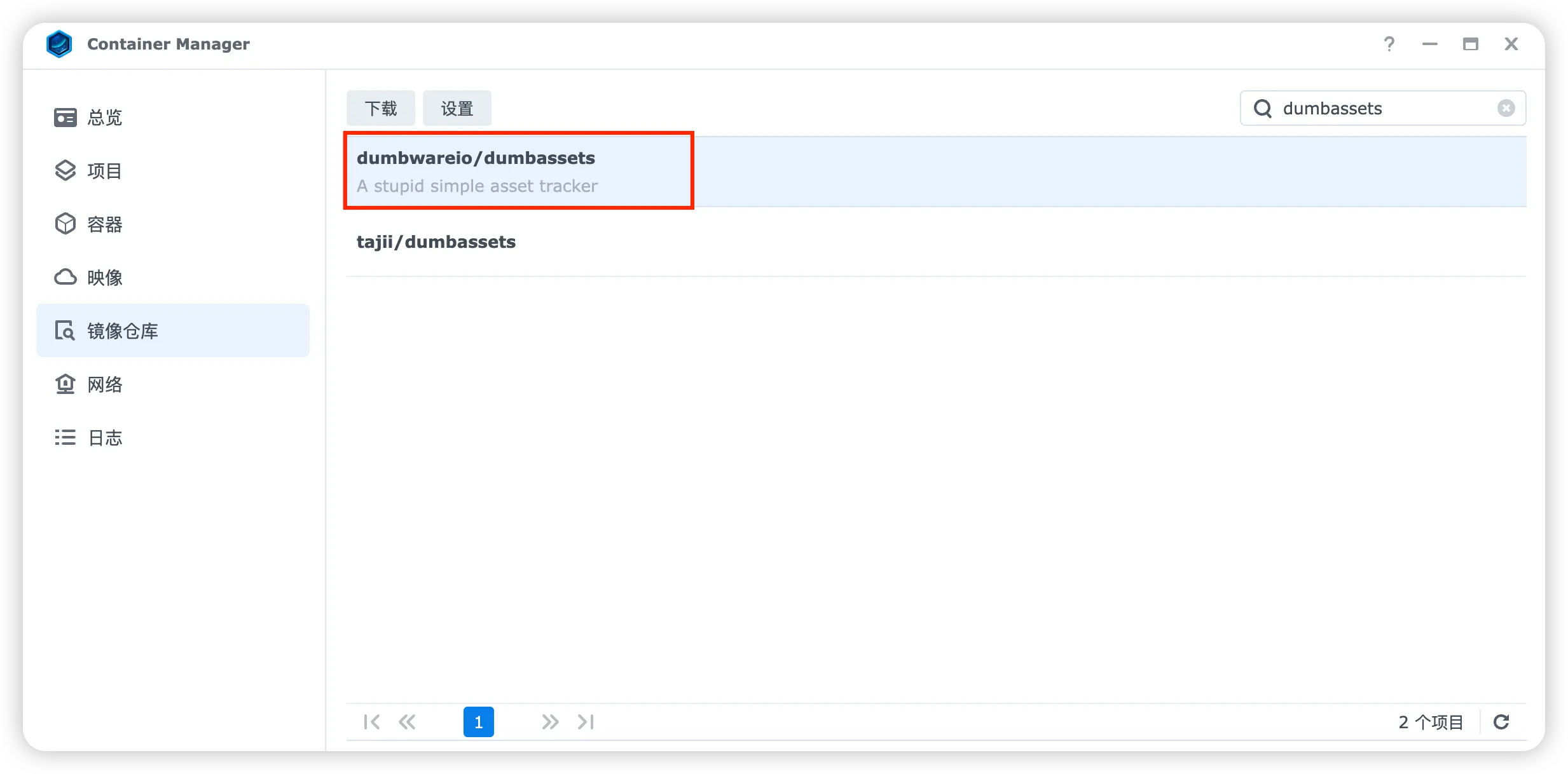Screen dimensions: 1568x774
Task: Click the Container Manager app logo
Action: coord(59,44)
